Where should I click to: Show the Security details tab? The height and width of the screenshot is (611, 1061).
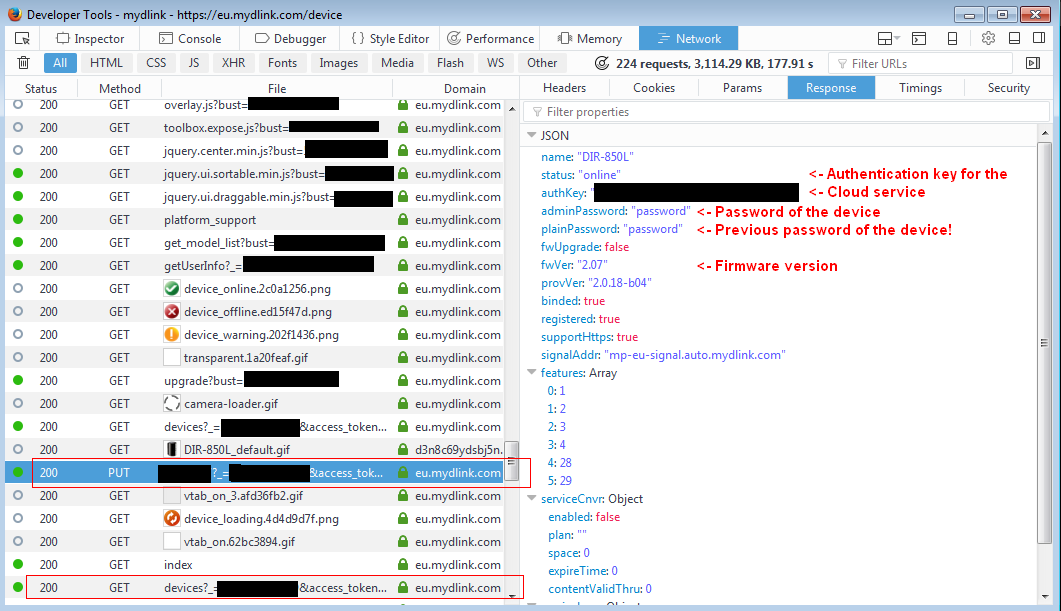[x=1008, y=88]
